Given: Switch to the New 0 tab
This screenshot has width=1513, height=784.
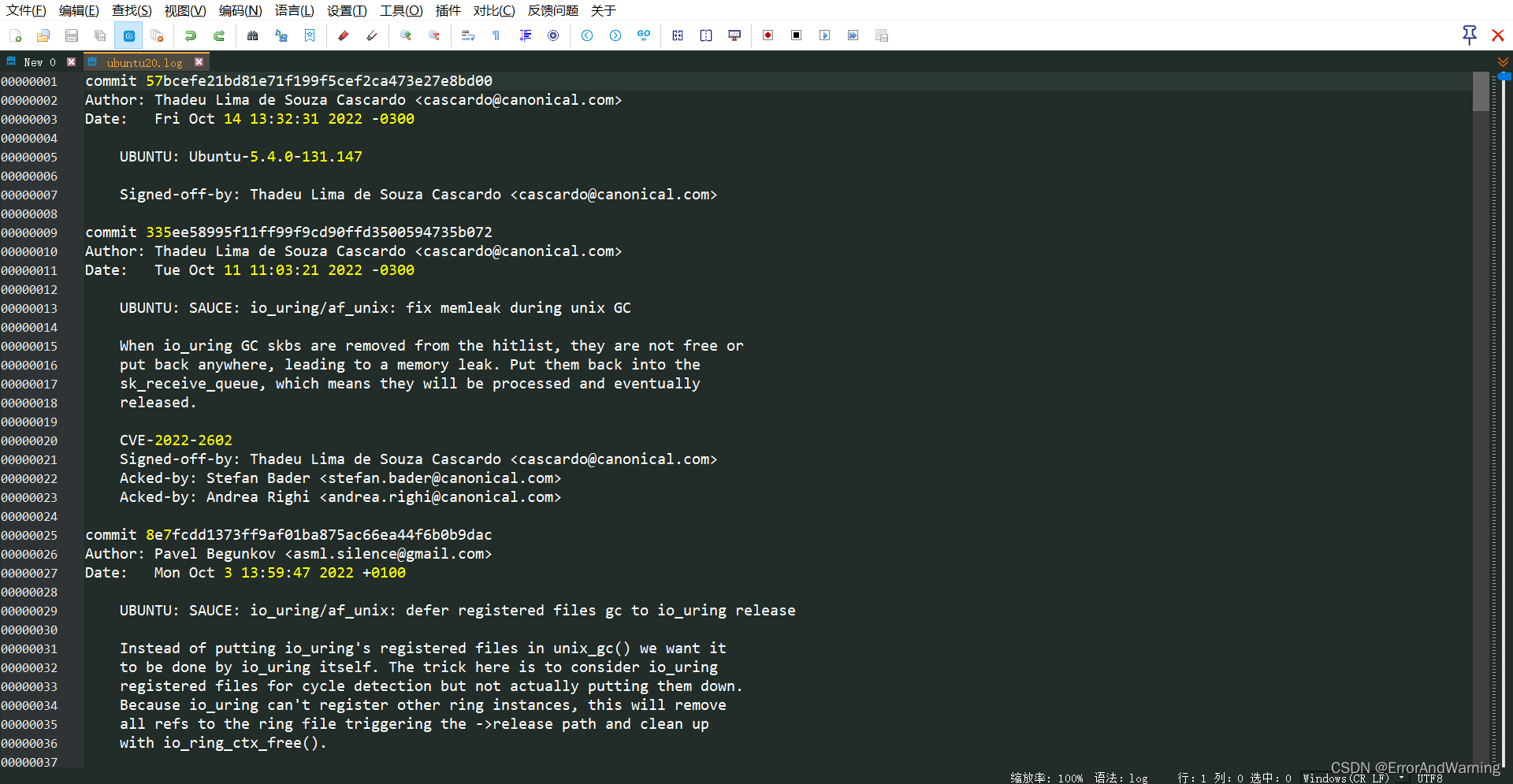Looking at the screenshot, I should 39,62.
